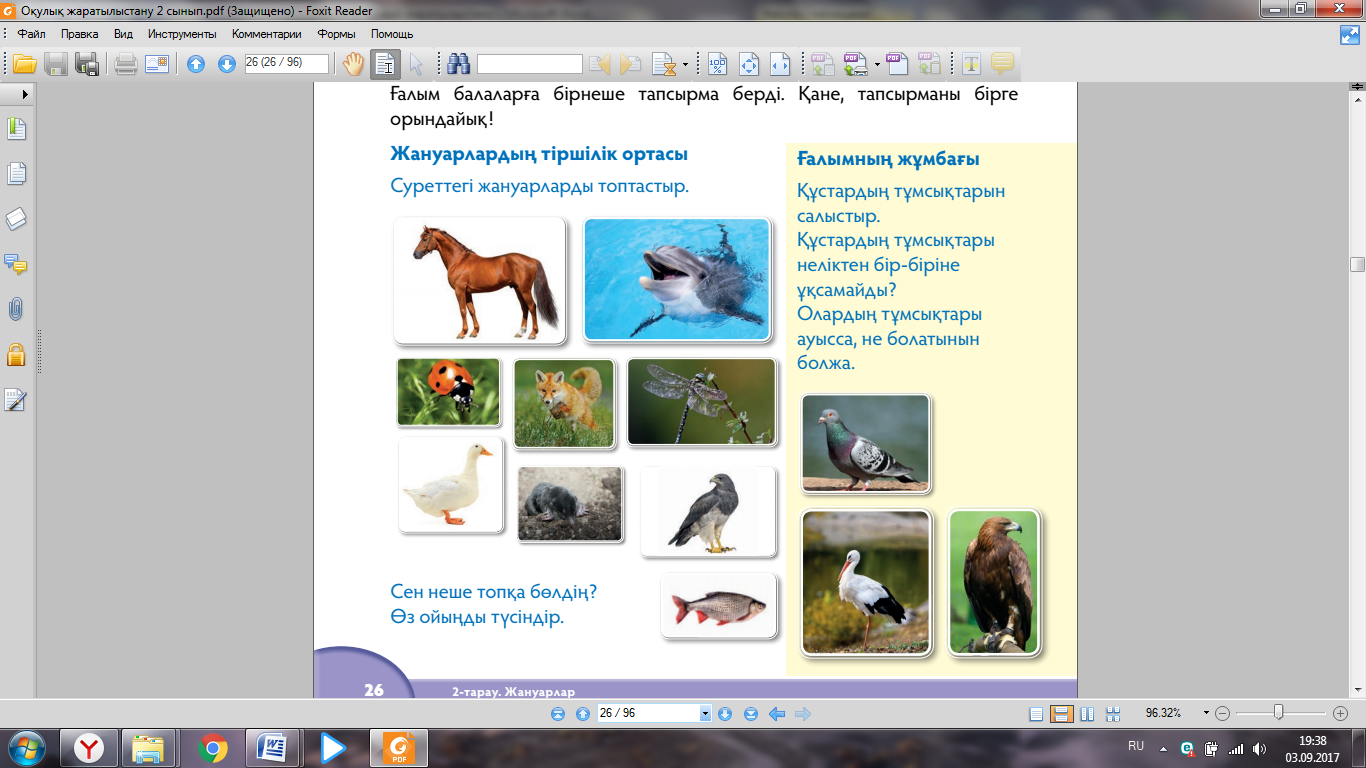Click the zoom slider handle
Viewport: 1366px width, 768px height.
[x=1279, y=713]
